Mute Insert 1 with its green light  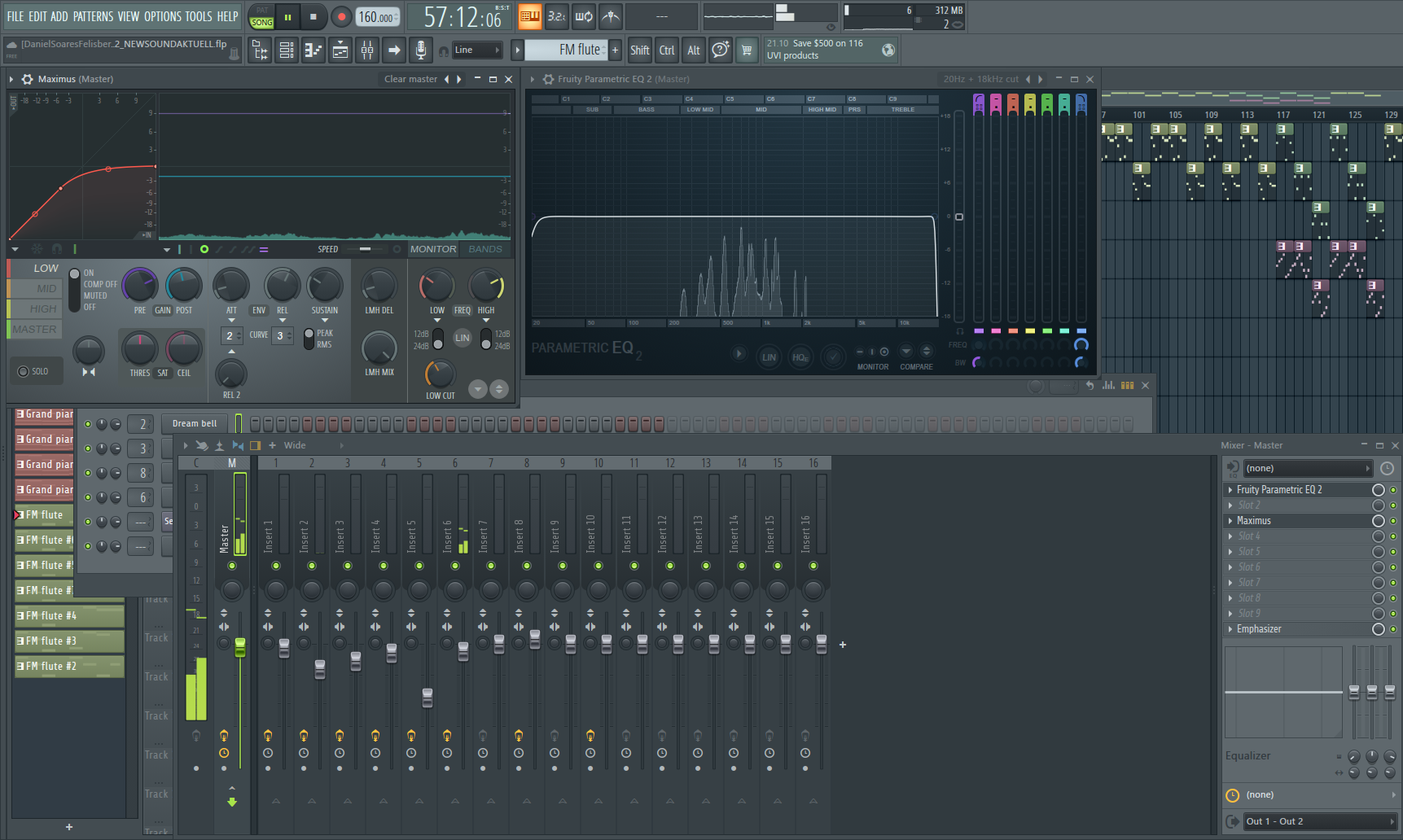click(x=276, y=566)
